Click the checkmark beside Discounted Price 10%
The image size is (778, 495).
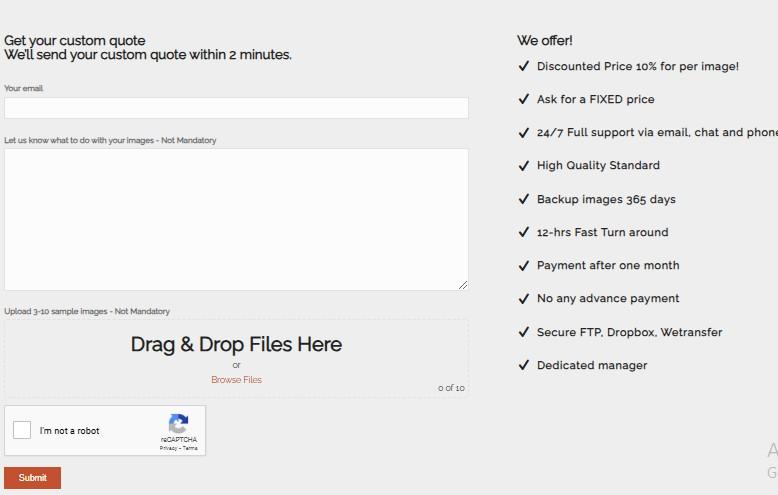click(x=523, y=66)
